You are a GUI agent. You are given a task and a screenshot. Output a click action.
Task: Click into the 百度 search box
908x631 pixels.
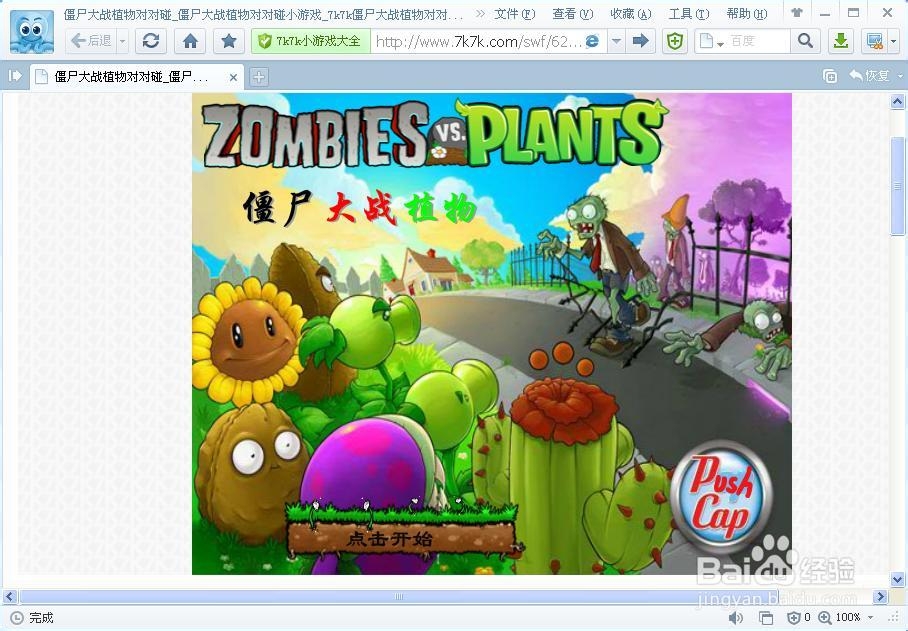(757, 41)
